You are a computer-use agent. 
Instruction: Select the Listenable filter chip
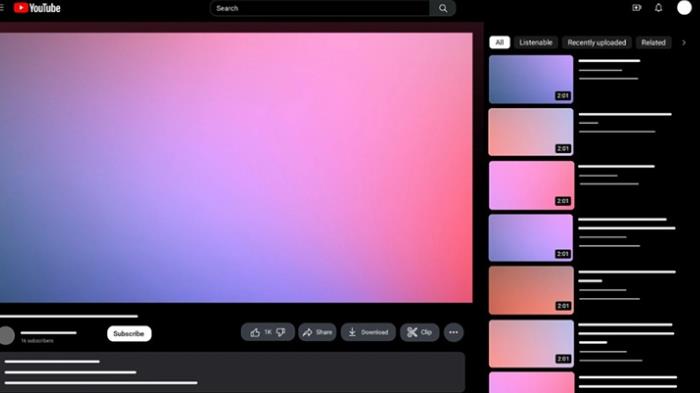(x=536, y=42)
